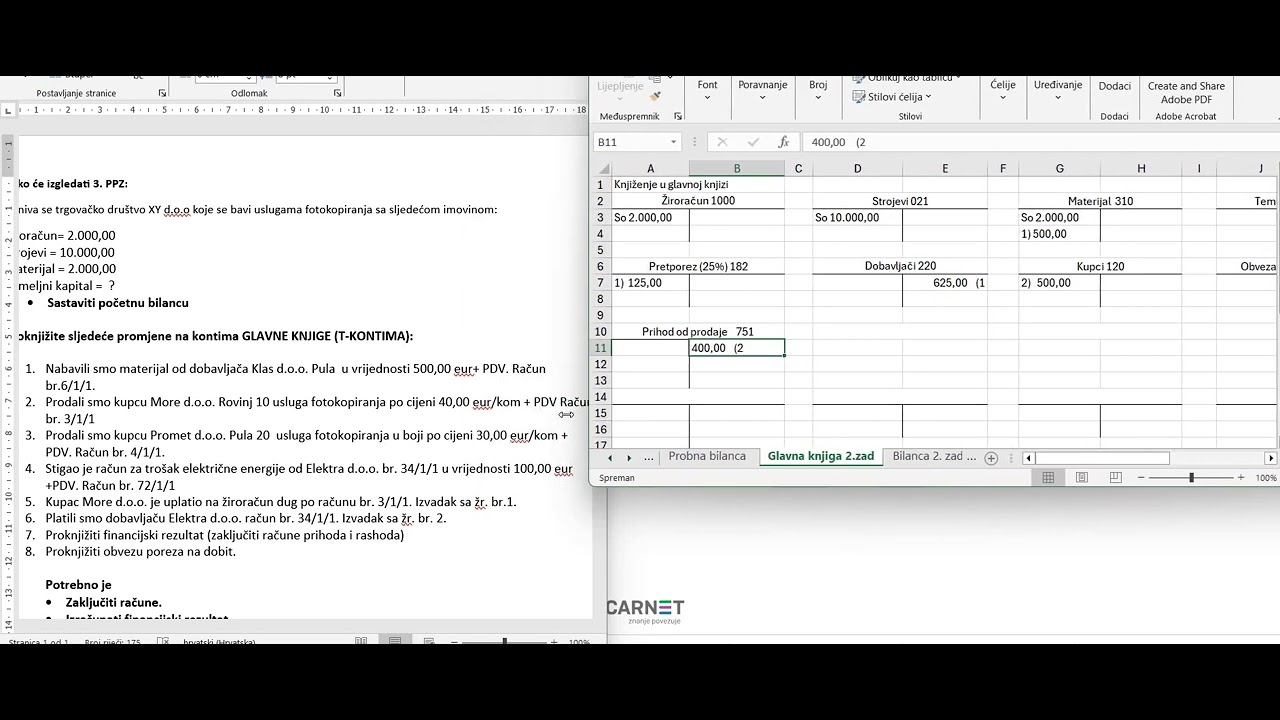
Task: Click the 'Spreman' status in Excel status bar
Action: (616, 478)
